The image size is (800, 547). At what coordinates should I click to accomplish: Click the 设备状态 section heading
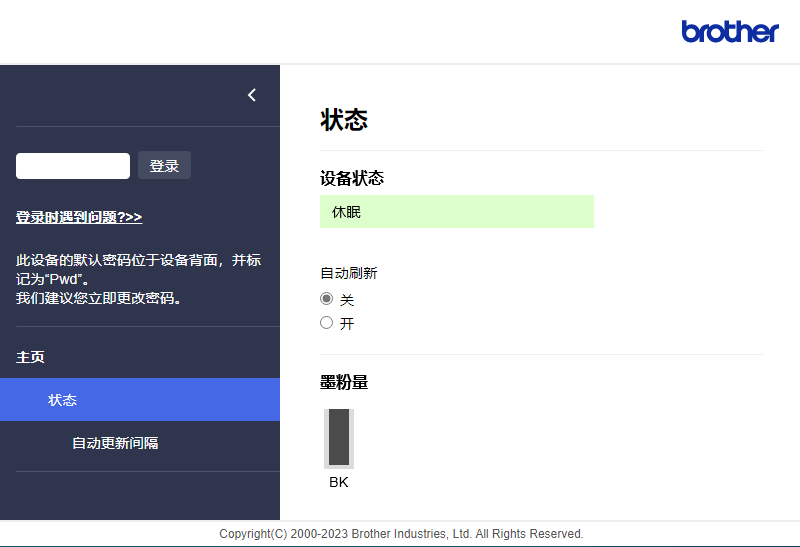pos(352,178)
